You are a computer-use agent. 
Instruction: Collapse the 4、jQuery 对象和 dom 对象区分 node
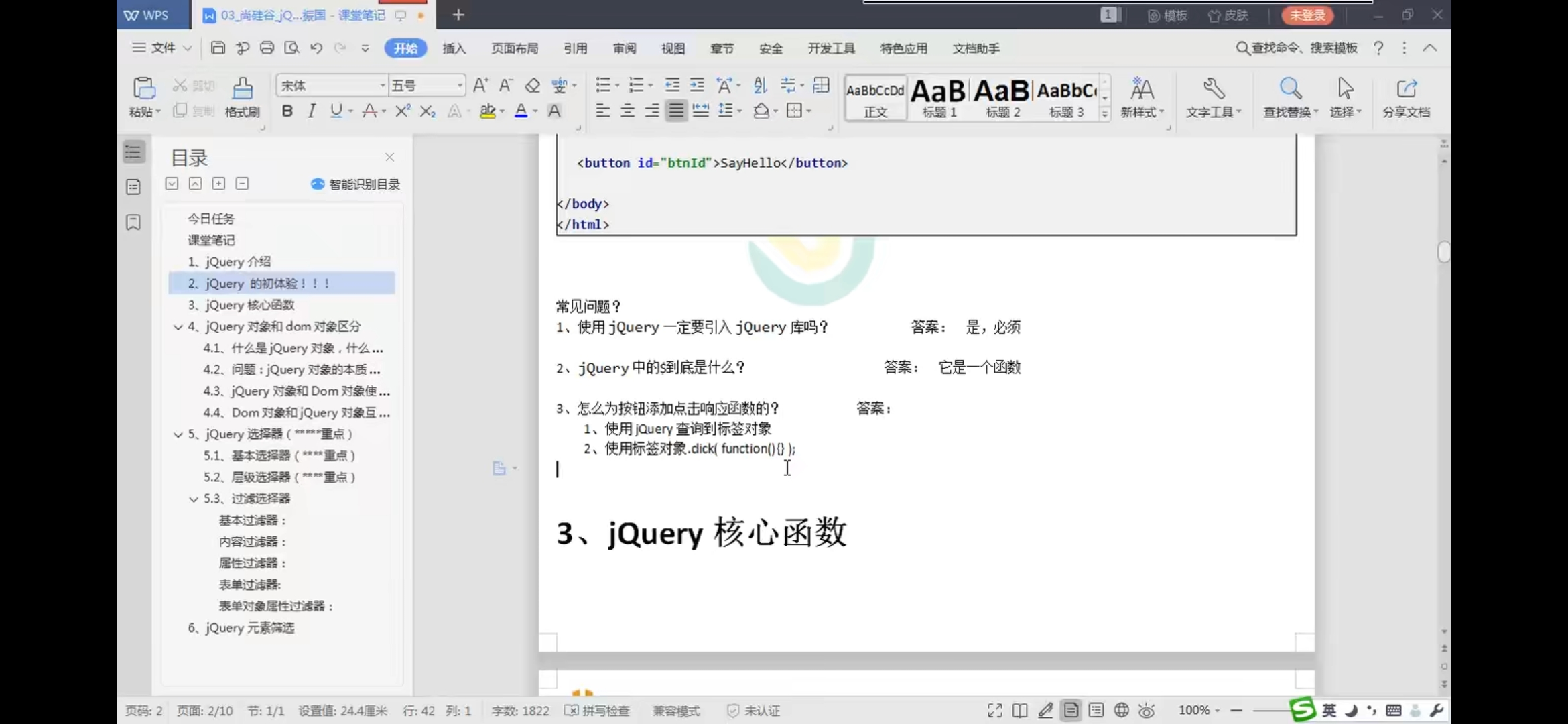178,327
